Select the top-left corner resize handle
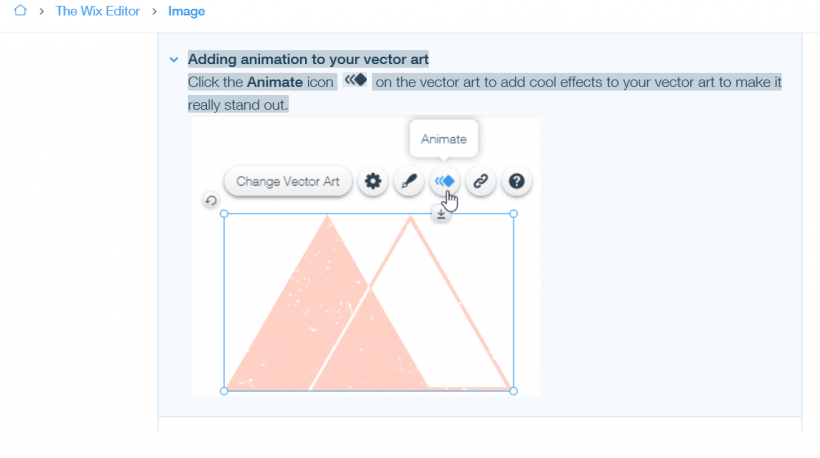This screenshot has width=820, height=458. tap(224, 214)
